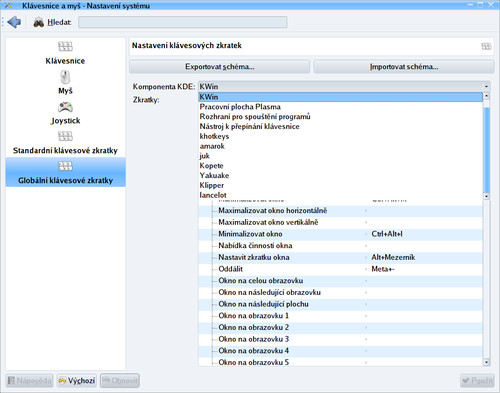Choose khotkeys in dropdown list
Screen dimensions: 500x393
click(340, 136)
